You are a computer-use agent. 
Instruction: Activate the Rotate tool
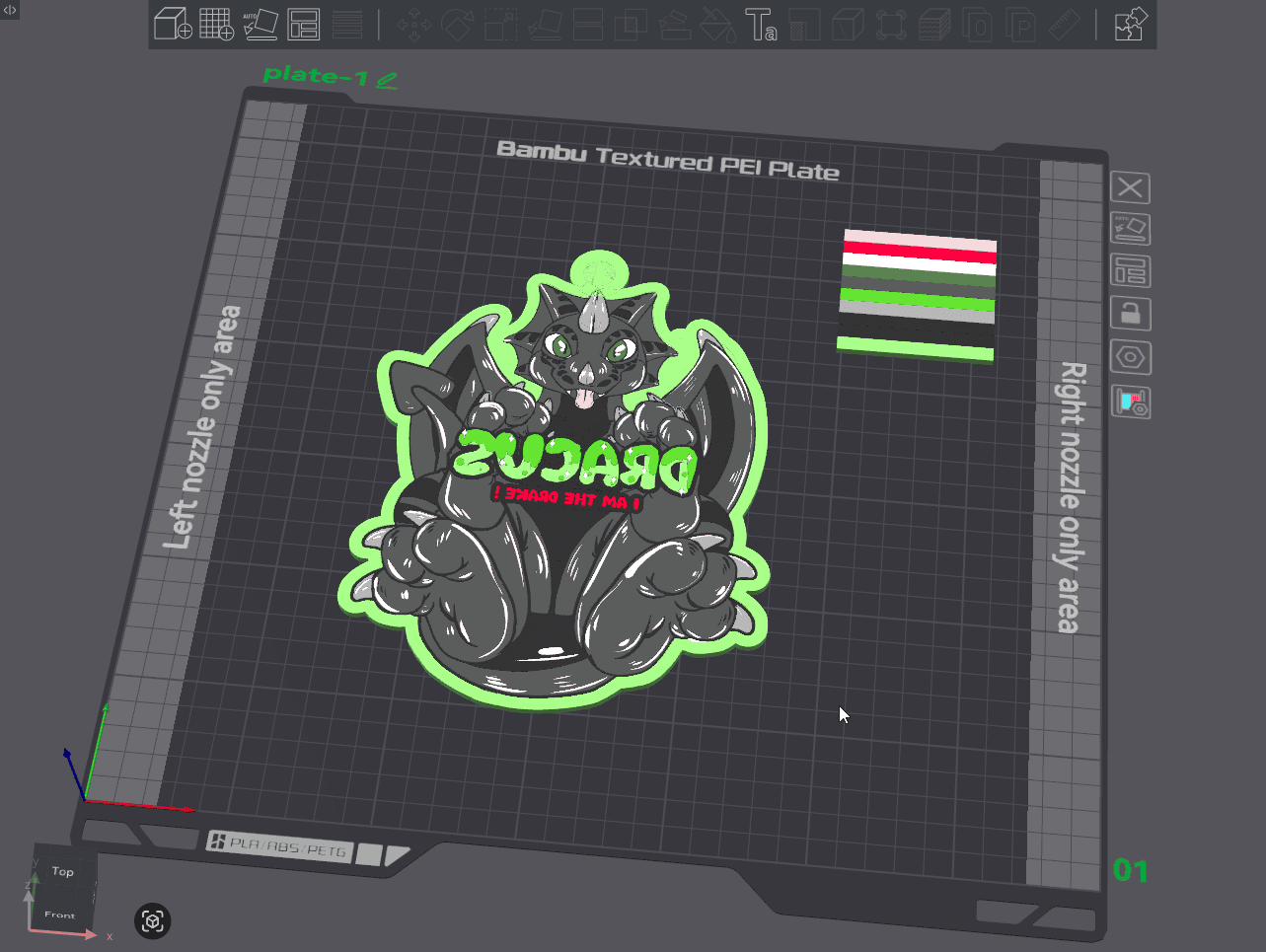point(458,25)
